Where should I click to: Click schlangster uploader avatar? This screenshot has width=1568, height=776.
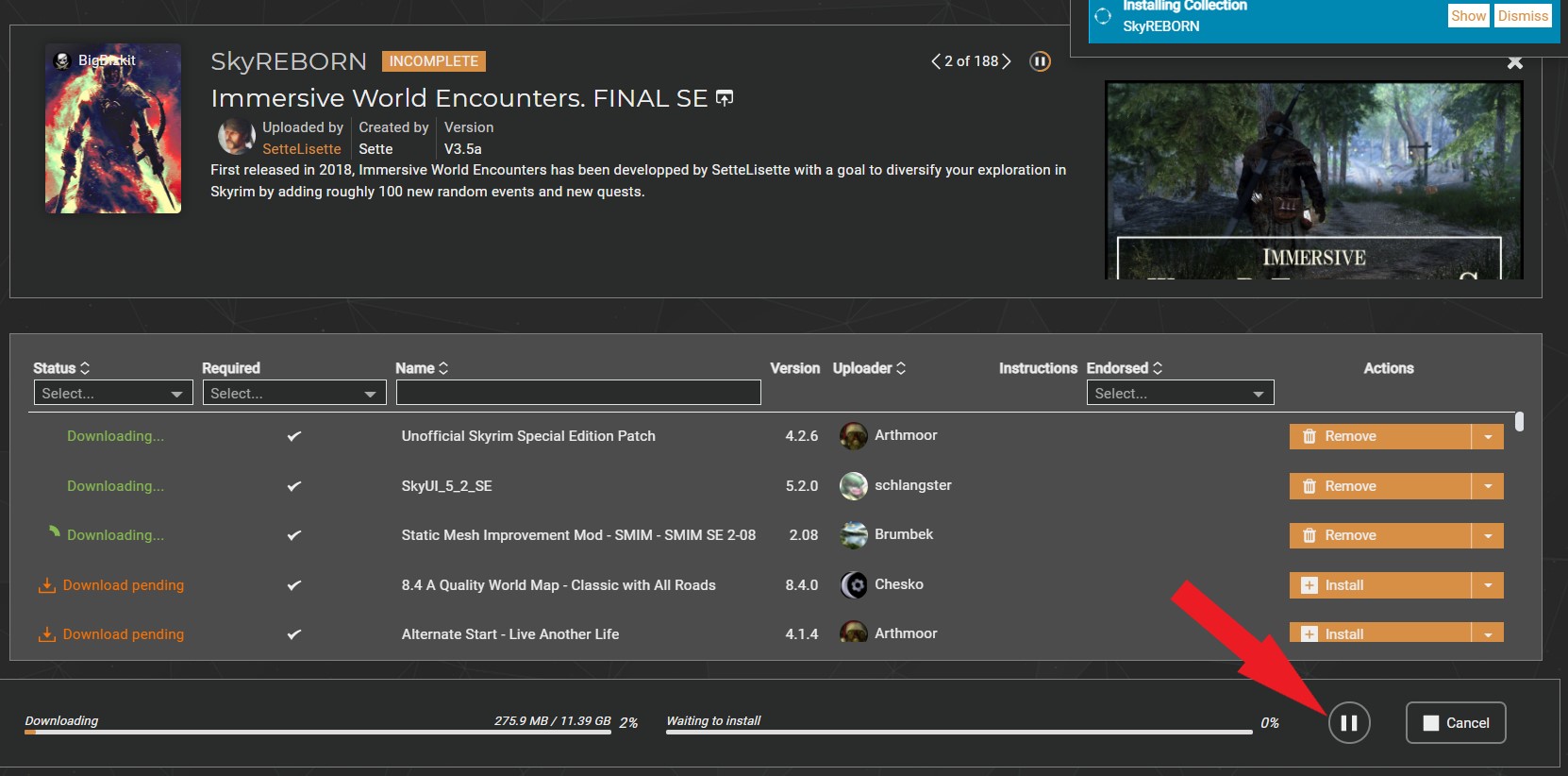click(x=854, y=486)
